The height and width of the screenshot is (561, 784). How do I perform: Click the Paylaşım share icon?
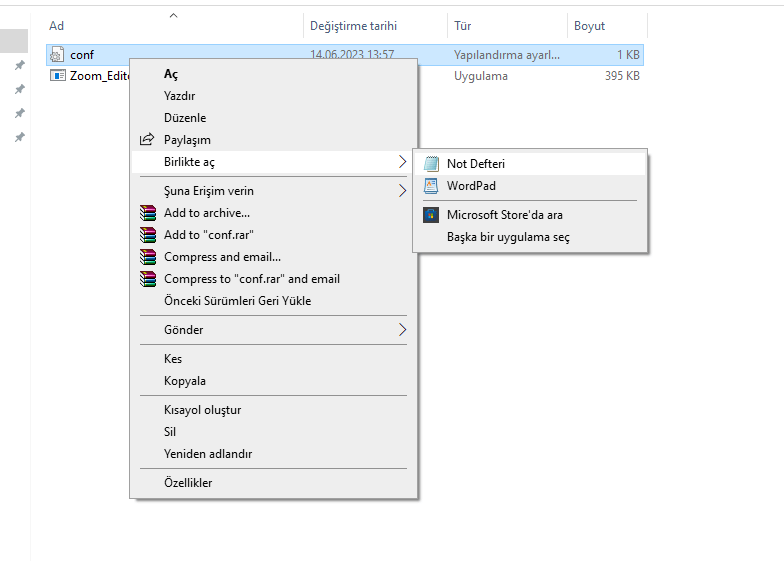(x=147, y=139)
